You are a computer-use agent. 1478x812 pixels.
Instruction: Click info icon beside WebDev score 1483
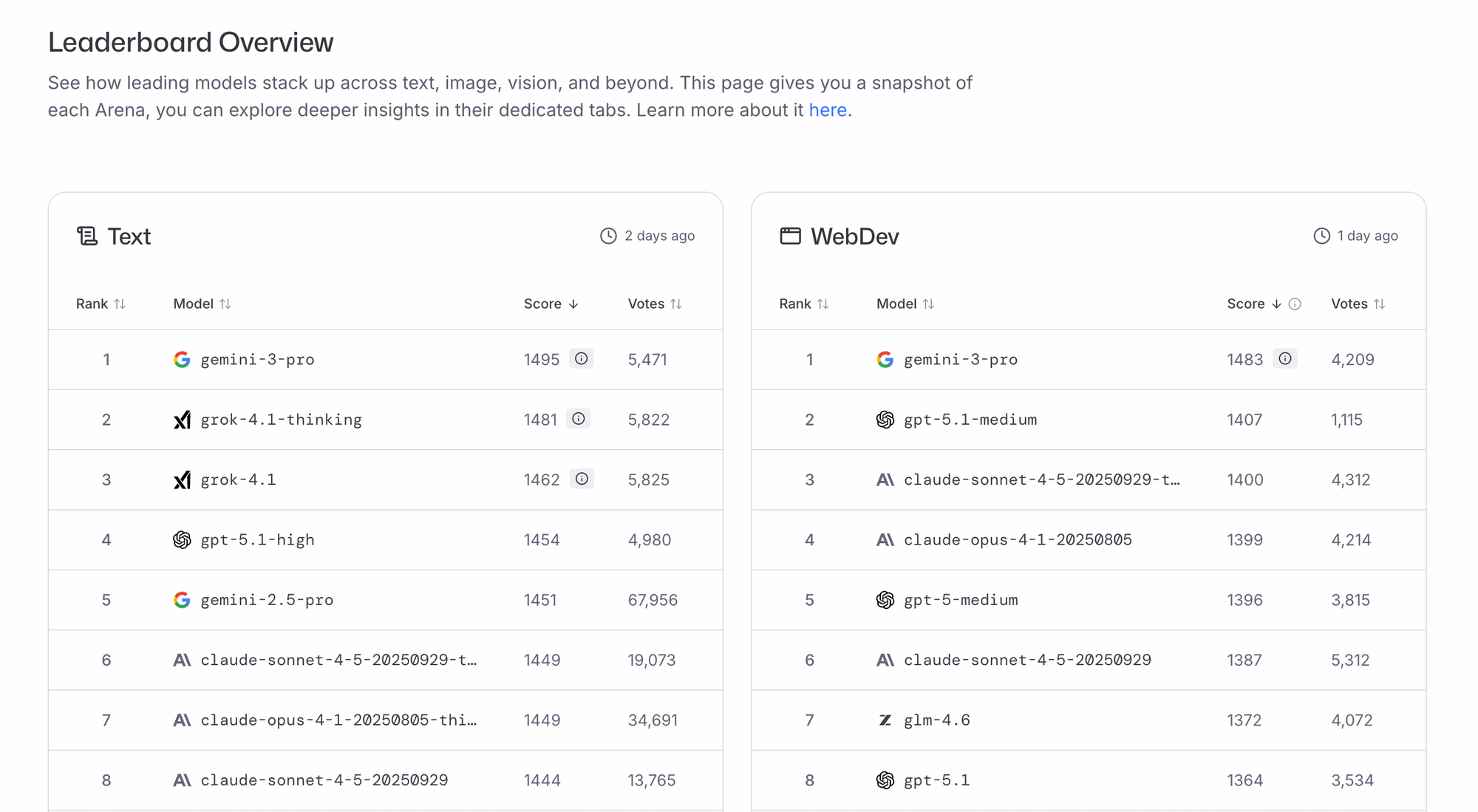click(1285, 359)
